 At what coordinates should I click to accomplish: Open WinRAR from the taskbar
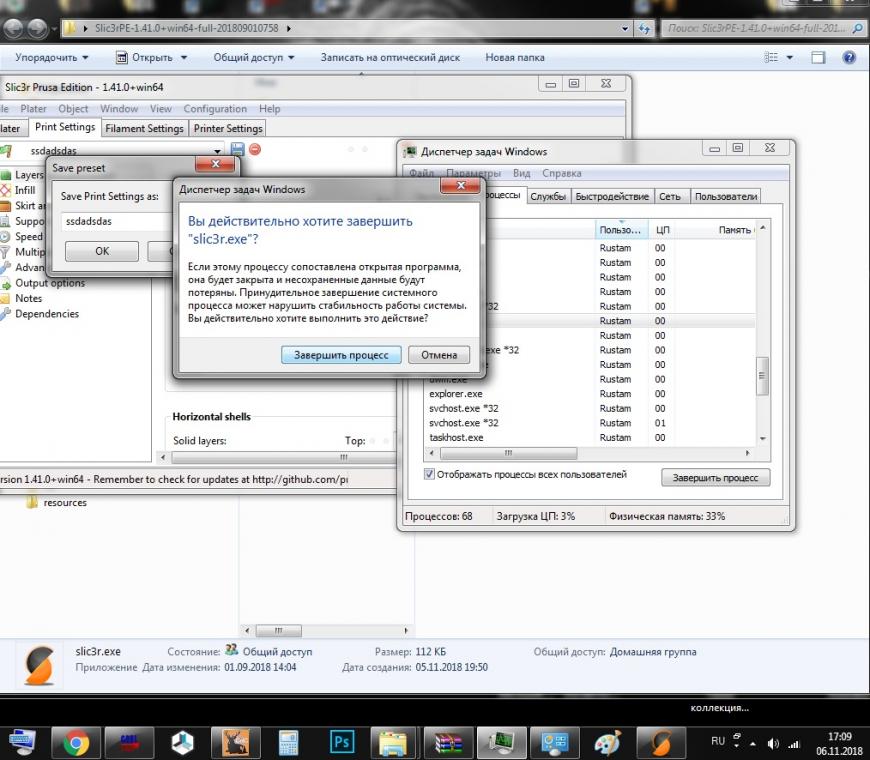[x=448, y=742]
